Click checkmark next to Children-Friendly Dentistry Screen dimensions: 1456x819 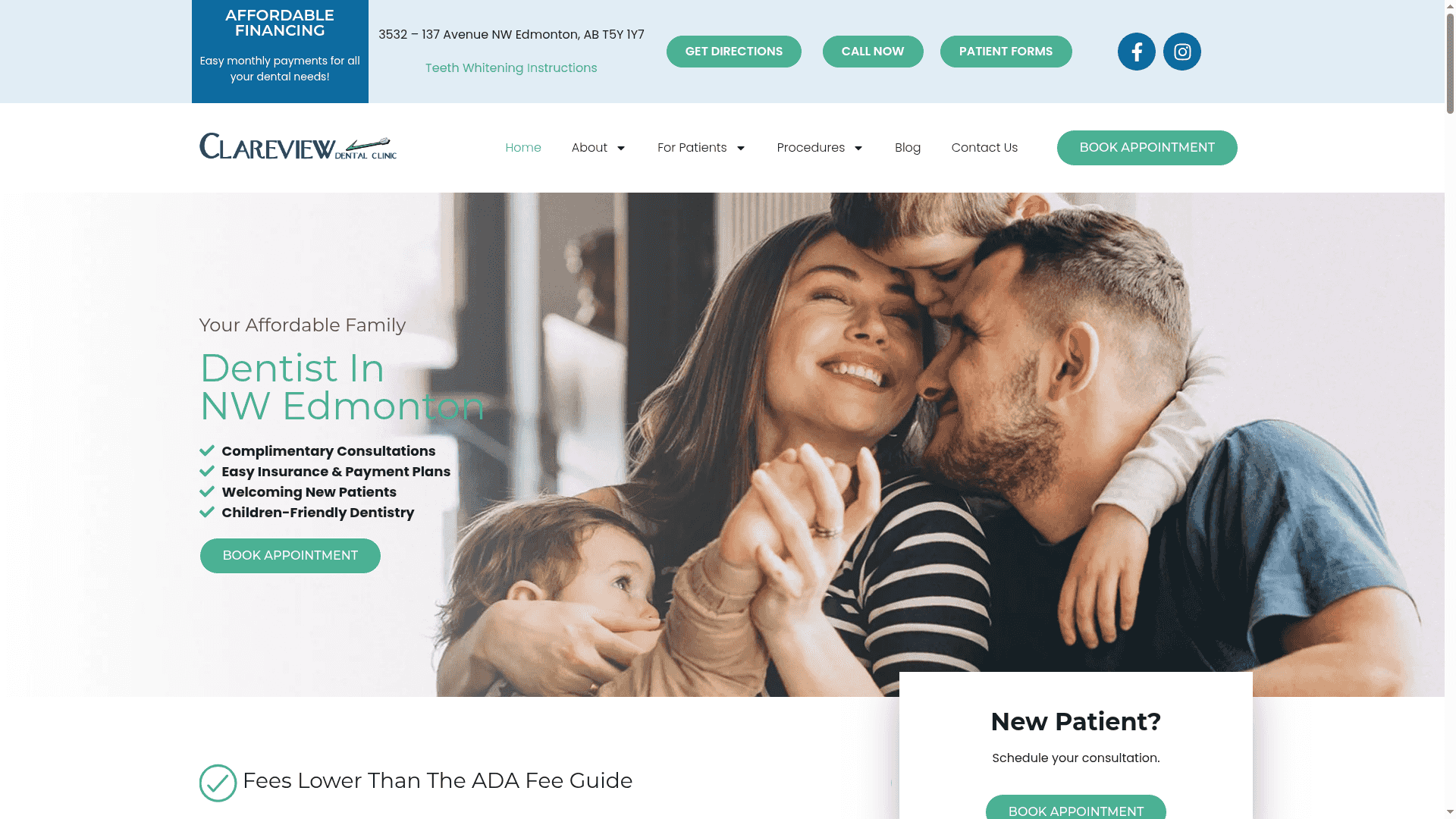click(x=207, y=512)
